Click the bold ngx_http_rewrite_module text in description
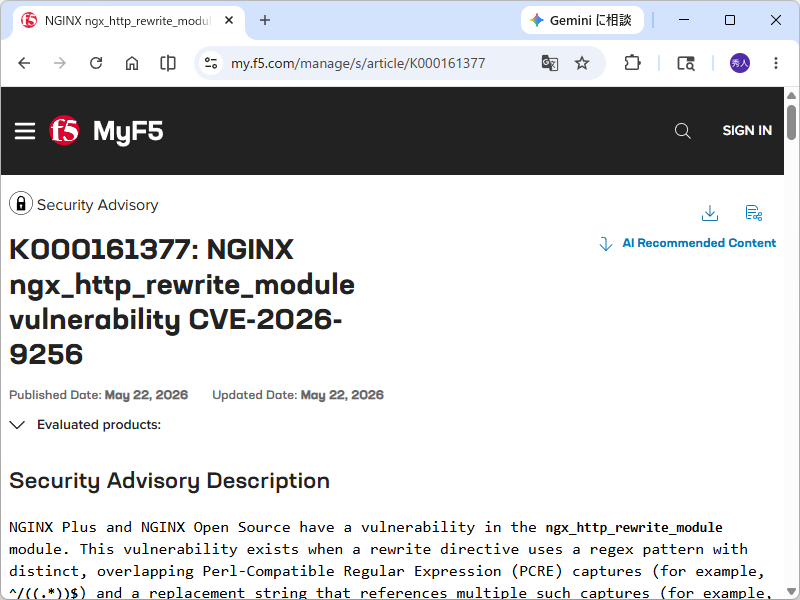 click(634, 527)
